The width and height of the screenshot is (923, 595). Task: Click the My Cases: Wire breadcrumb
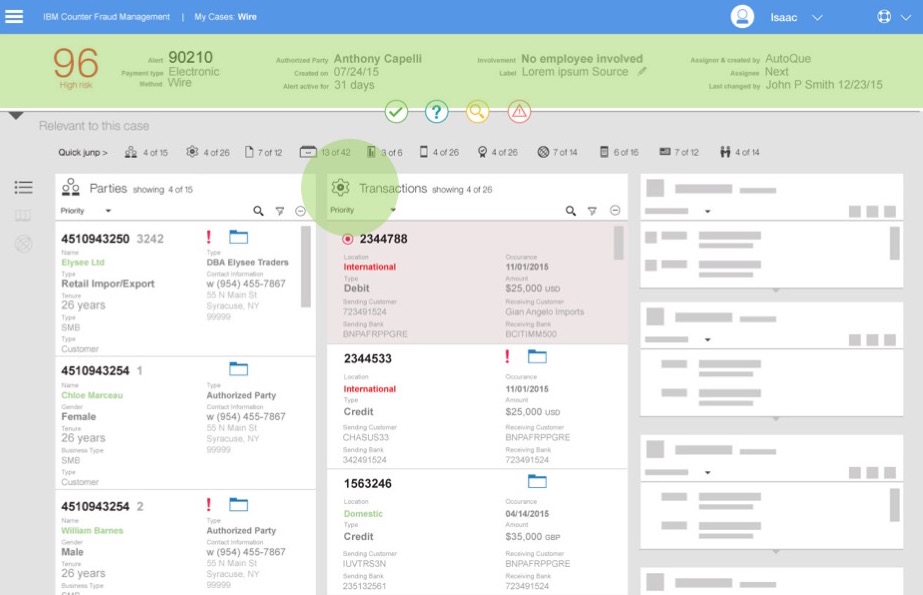(225, 17)
